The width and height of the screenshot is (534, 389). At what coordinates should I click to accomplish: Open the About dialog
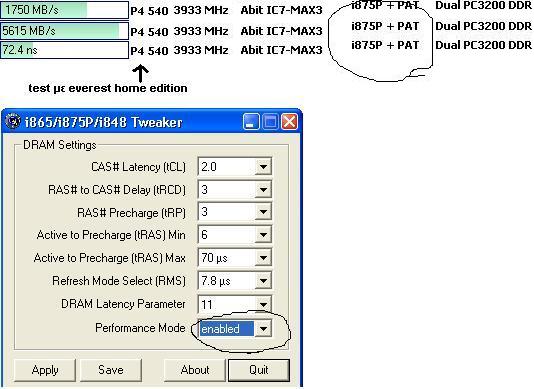click(x=195, y=370)
